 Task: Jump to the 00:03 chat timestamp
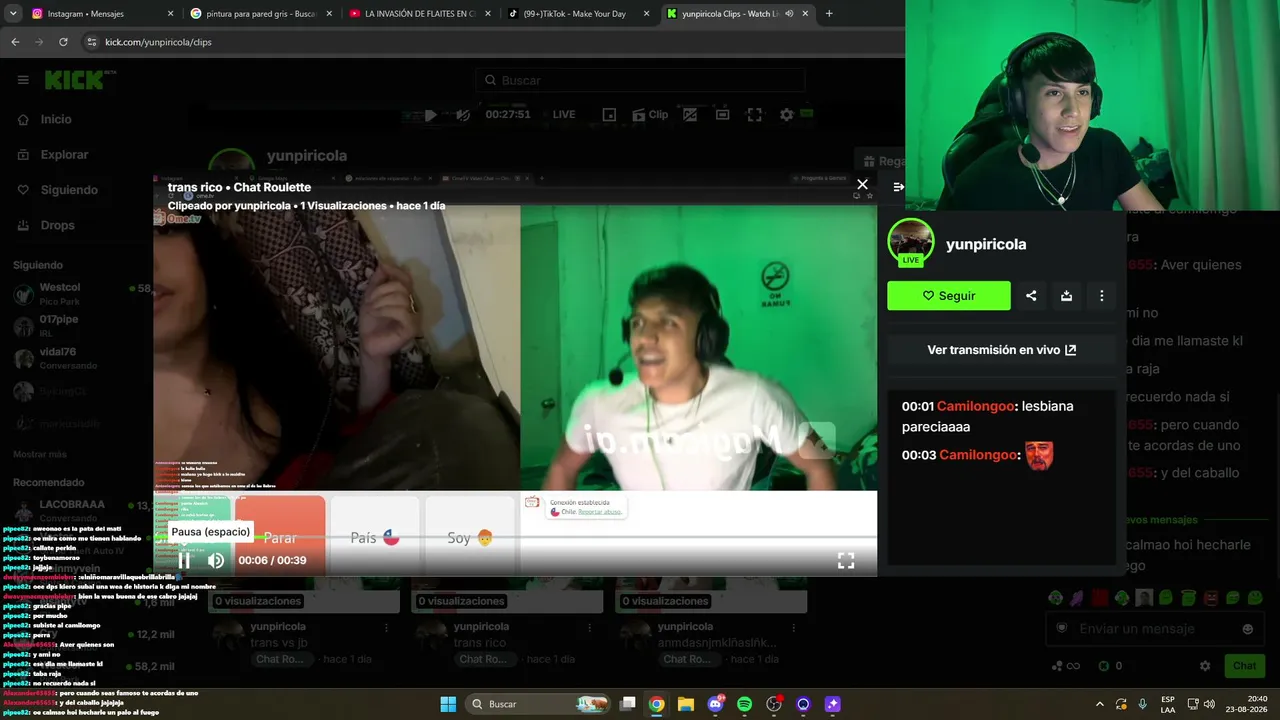(x=917, y=455)
